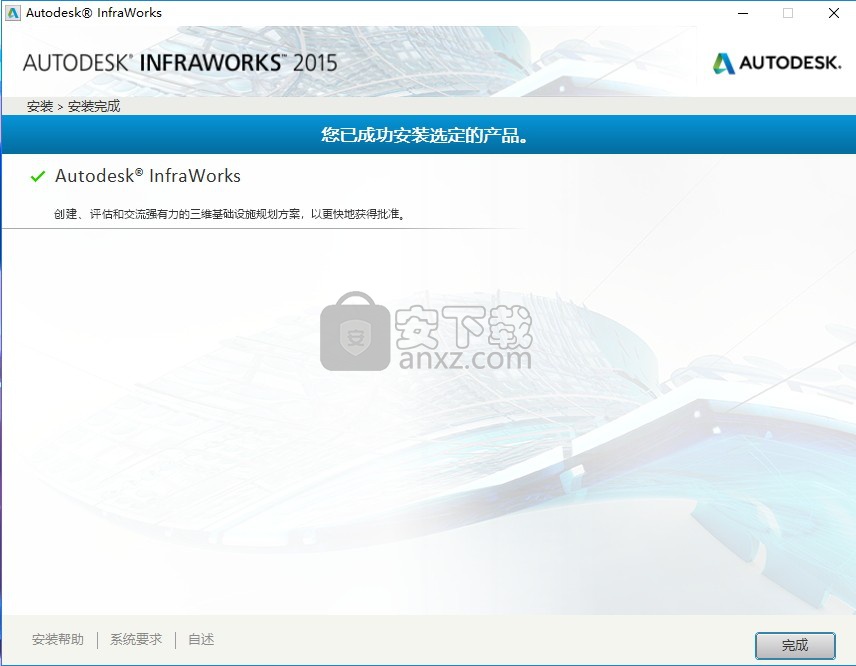Click the Autodesk logo in the header
Viewport: 856px width, 666px height.
[x=777, y=63]
